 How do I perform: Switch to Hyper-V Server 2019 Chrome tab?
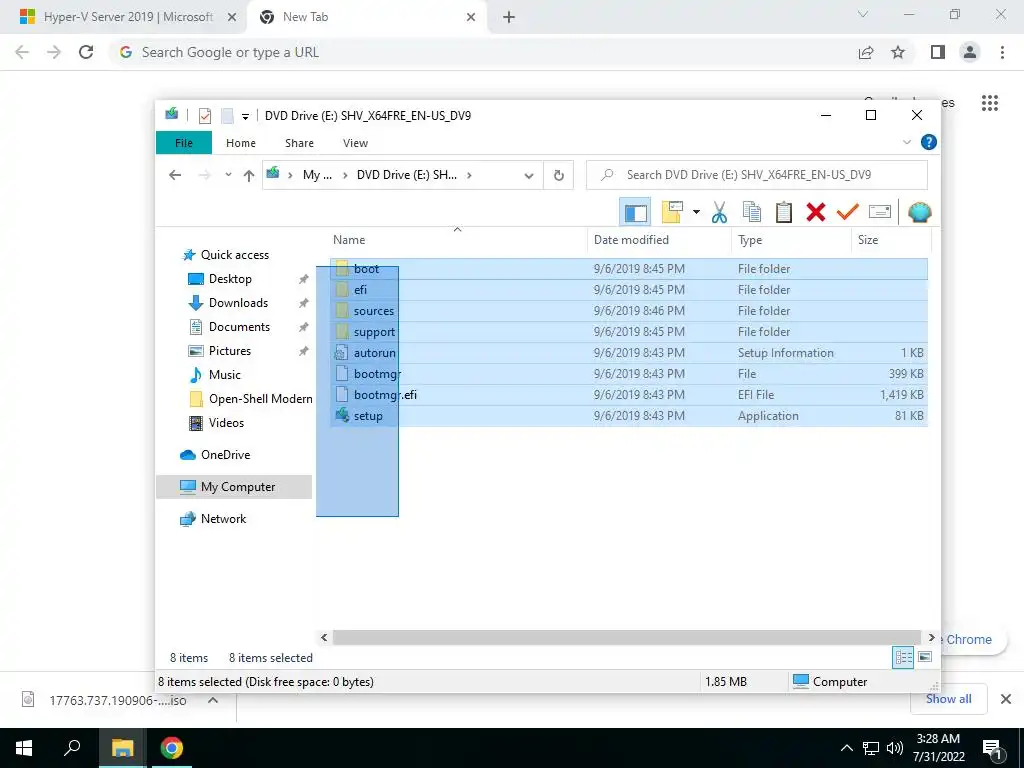129,17
